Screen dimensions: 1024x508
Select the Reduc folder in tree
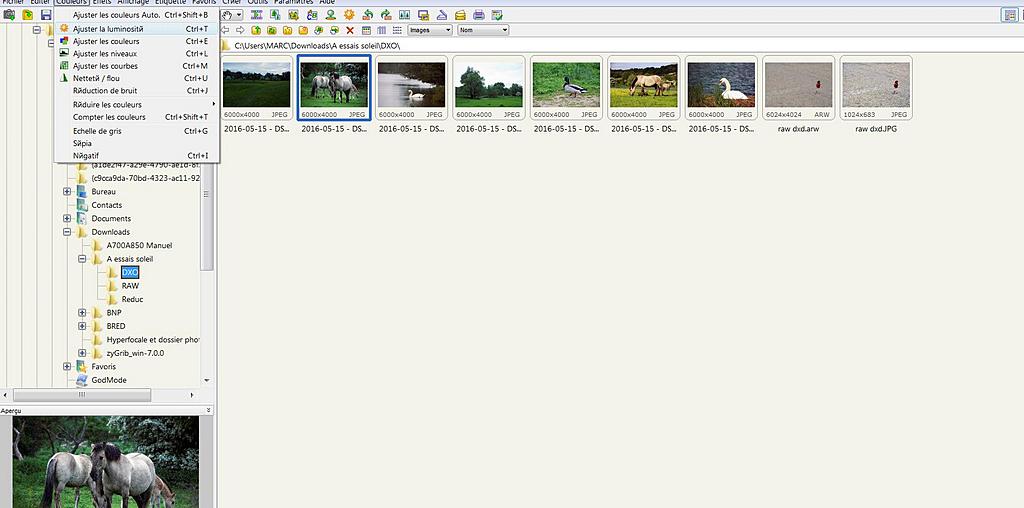(x=132, y=299)
